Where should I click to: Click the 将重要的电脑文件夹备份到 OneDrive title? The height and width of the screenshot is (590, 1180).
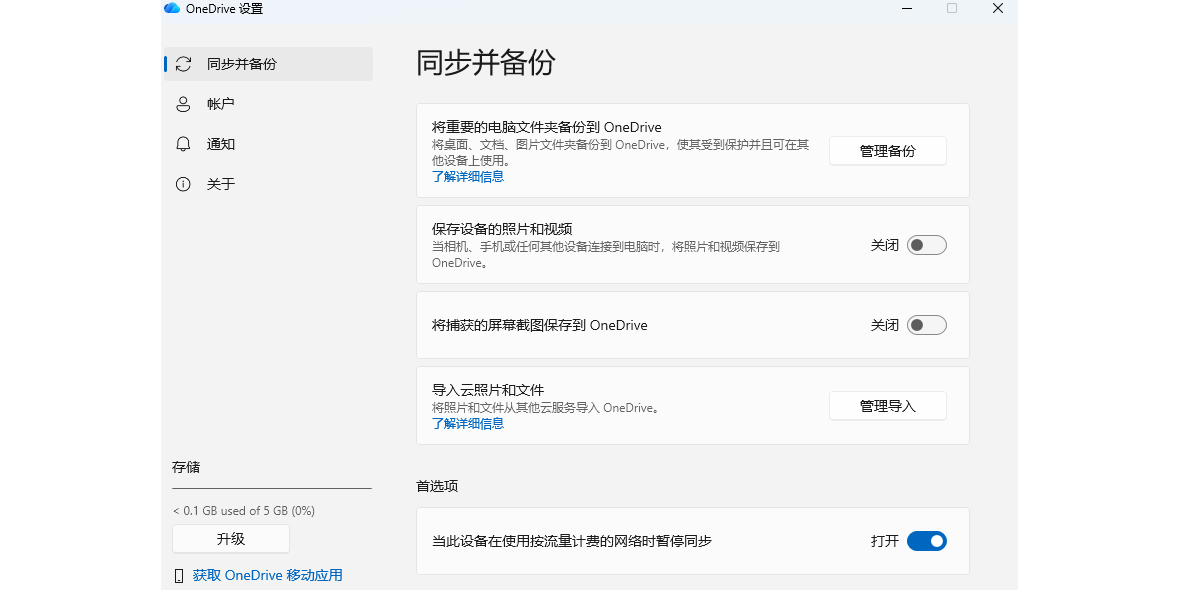[547, 127]
